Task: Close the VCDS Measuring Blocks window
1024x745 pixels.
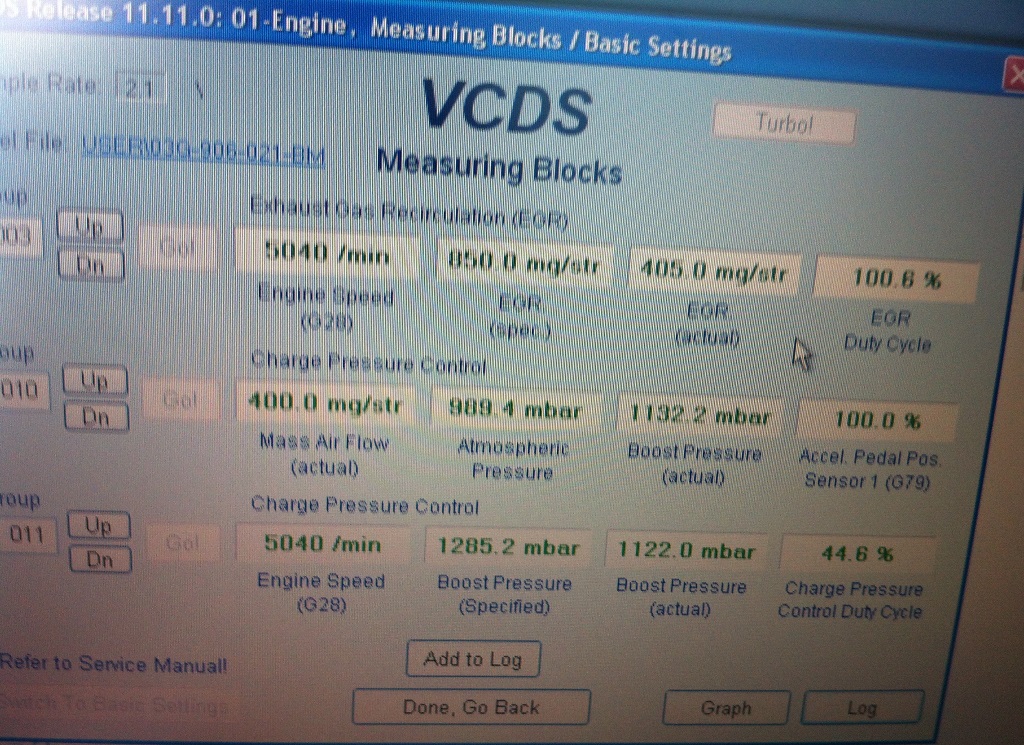Action: [1014, 76]
